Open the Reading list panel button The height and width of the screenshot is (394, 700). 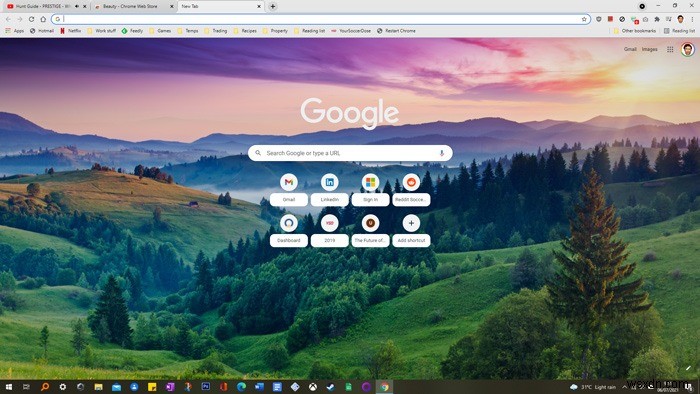click(x=679, y=31)
